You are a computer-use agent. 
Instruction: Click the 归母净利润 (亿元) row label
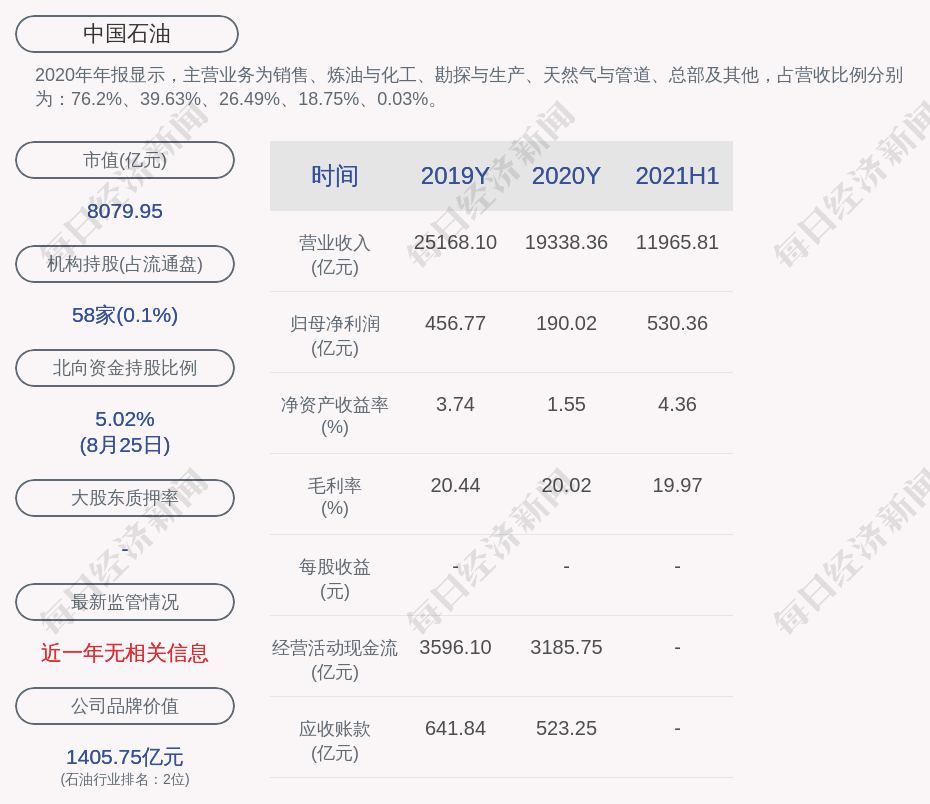[335, 336]
